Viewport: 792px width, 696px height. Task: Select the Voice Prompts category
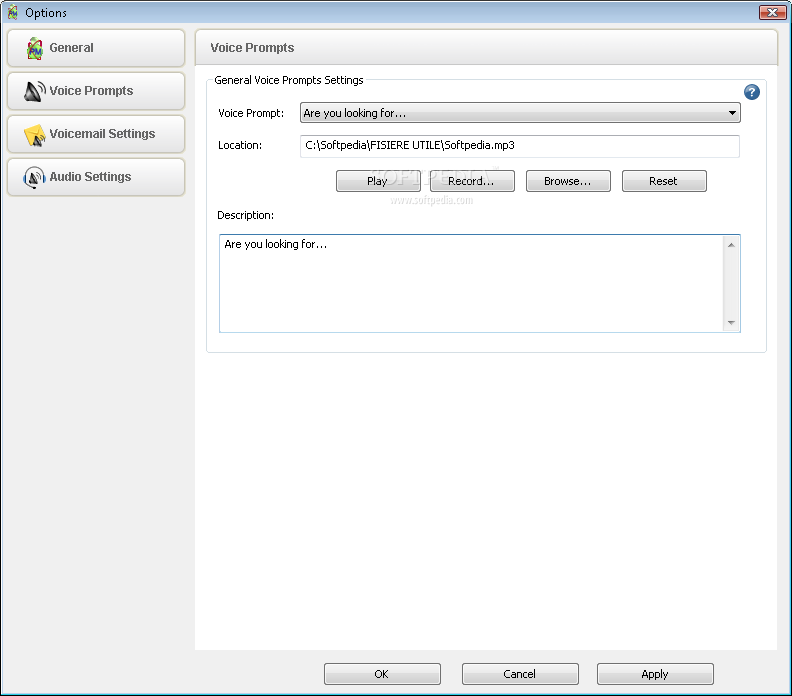(96, 91)
